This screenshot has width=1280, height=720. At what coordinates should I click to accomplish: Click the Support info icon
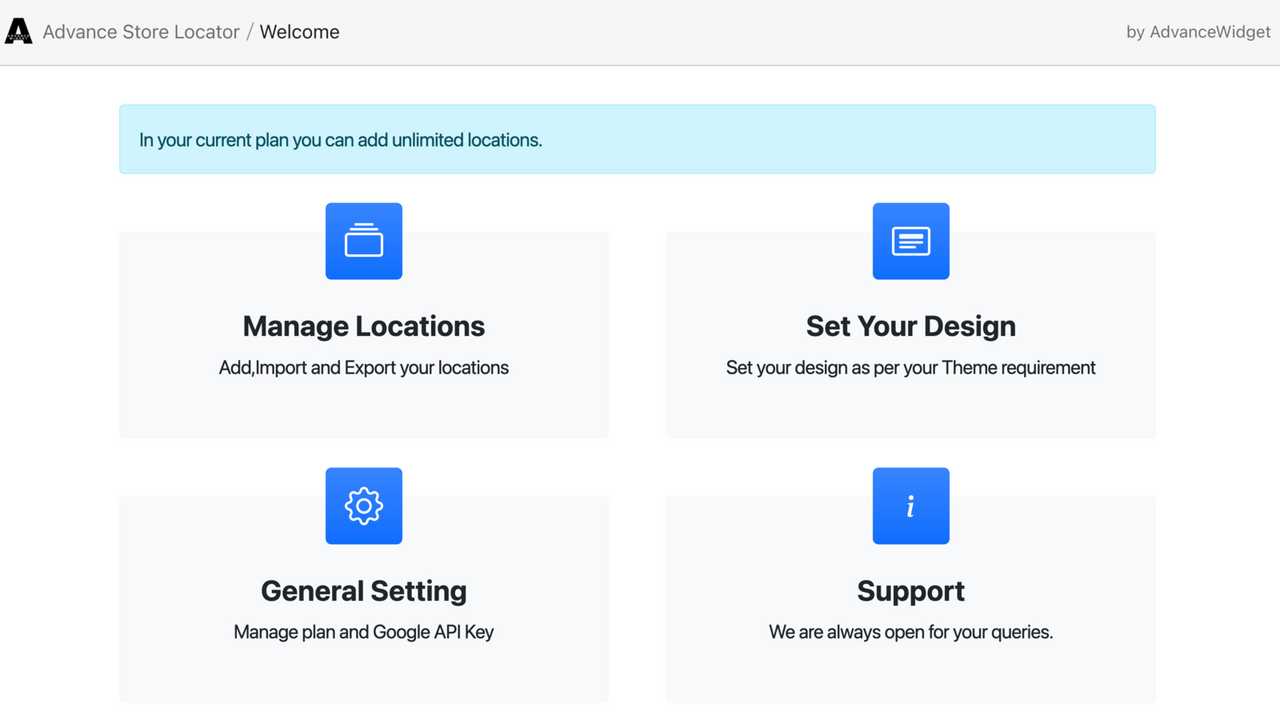click(911, 506)
